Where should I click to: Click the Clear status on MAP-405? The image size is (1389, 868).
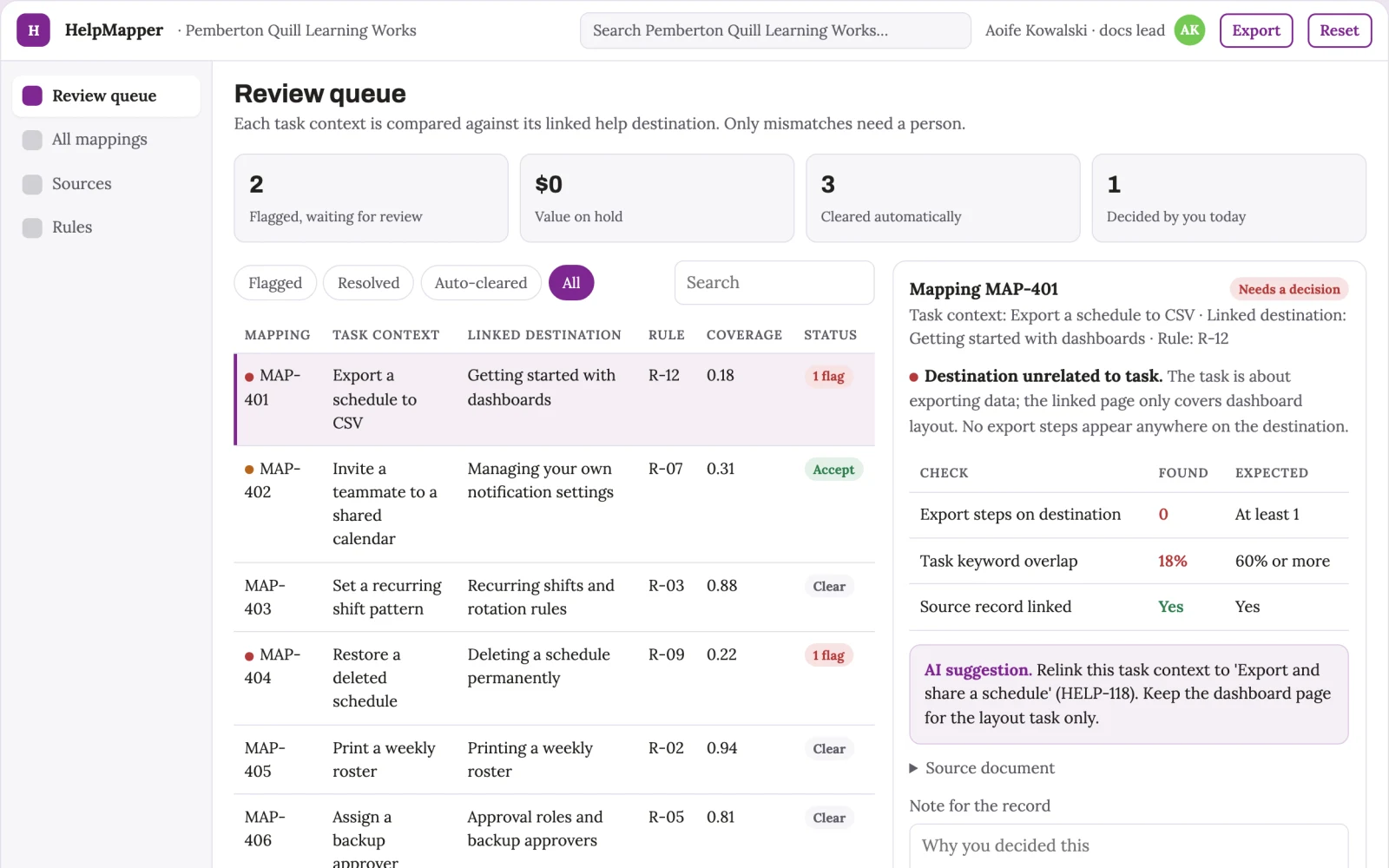[829, 749]
